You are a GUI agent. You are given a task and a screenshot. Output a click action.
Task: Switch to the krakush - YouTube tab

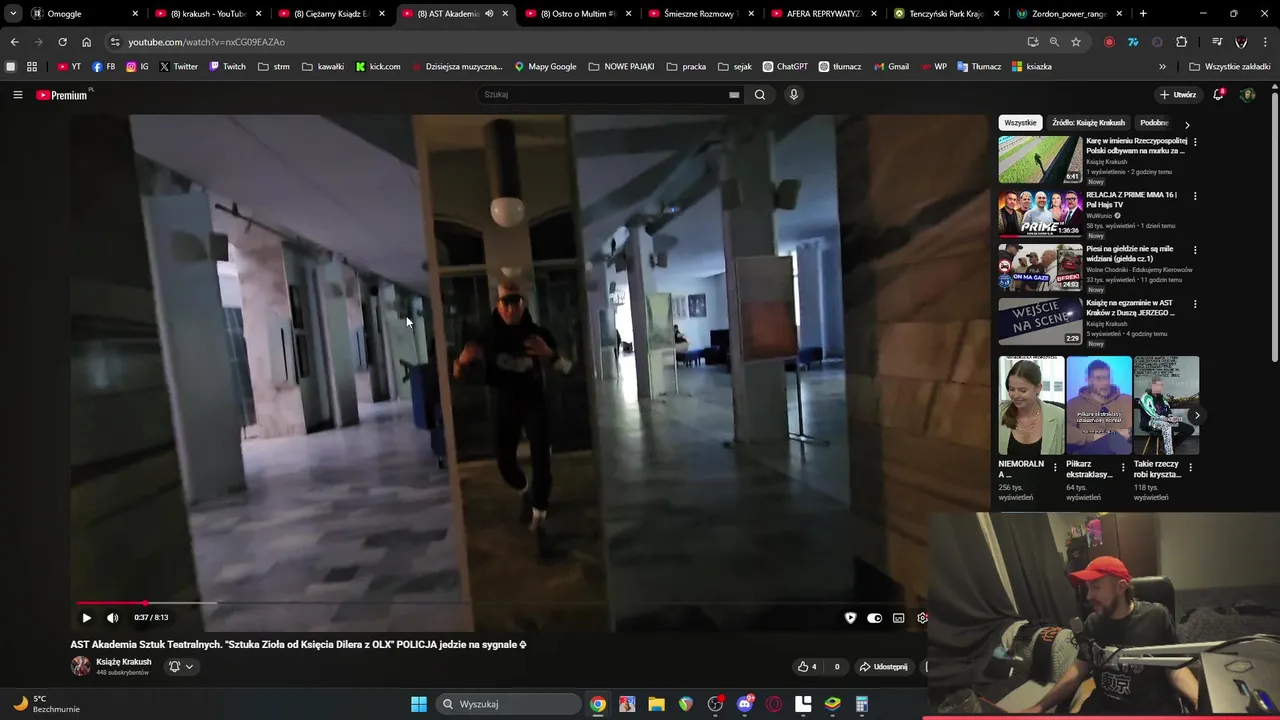(208, 14)
